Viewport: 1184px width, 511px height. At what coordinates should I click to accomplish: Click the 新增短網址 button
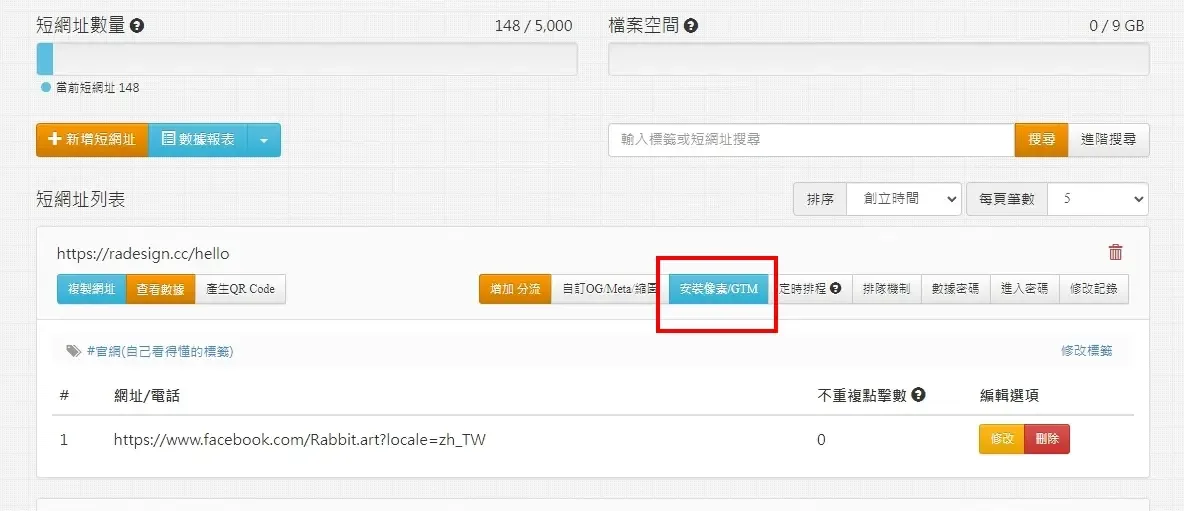click(x=92, y=140)
